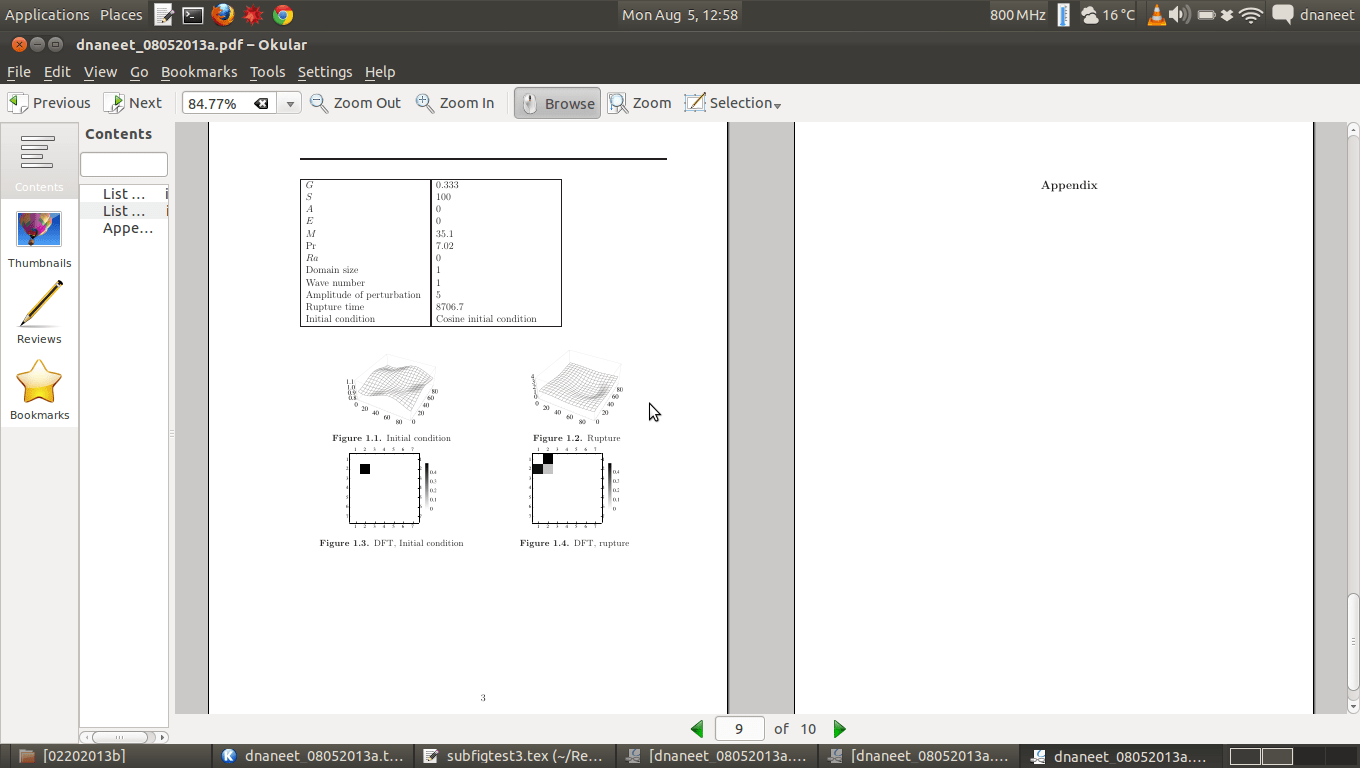The height and width of the screenshot is (768, 1360).
Task: Open the Selection tool dropdown arrow
Action: 777,104
